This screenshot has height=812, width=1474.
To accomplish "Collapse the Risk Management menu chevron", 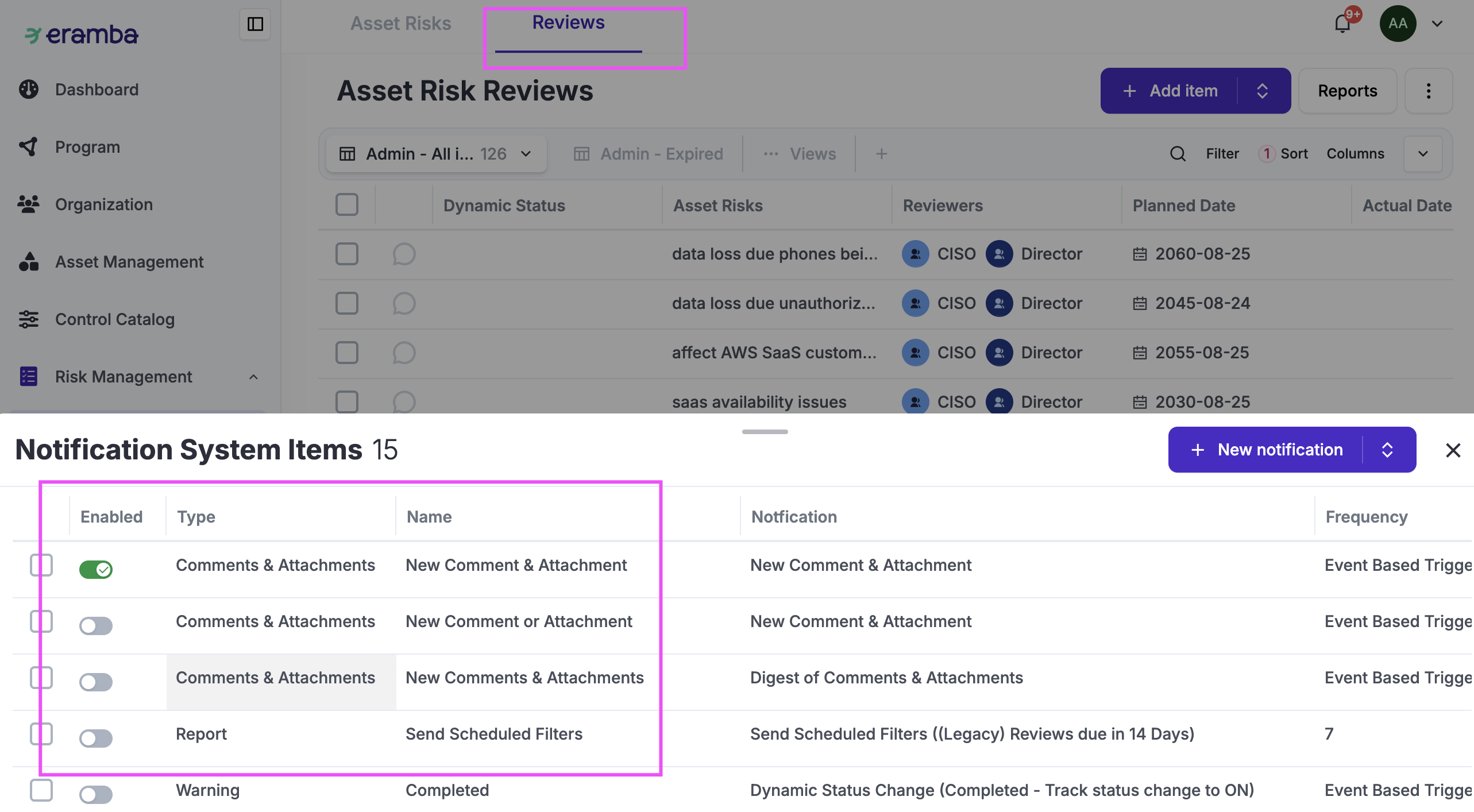I will point(253,377).
